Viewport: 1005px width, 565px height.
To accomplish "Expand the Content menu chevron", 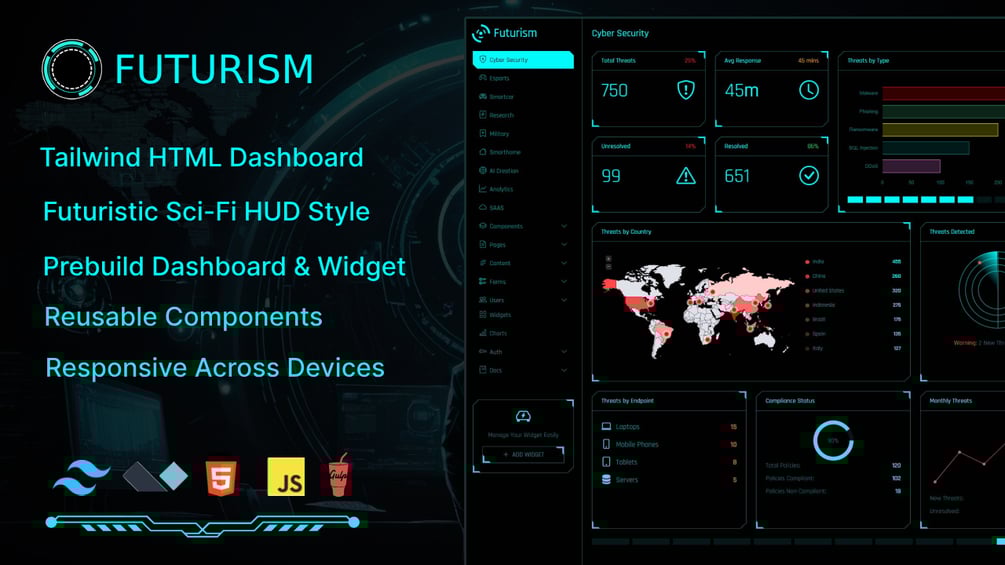I will [x=564, y=263].
